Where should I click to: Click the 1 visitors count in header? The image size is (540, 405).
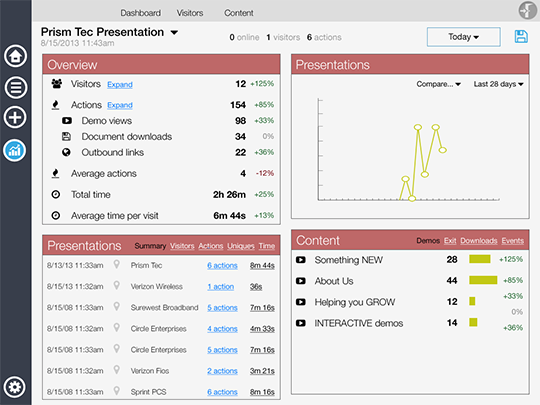(x=283, y=37)
